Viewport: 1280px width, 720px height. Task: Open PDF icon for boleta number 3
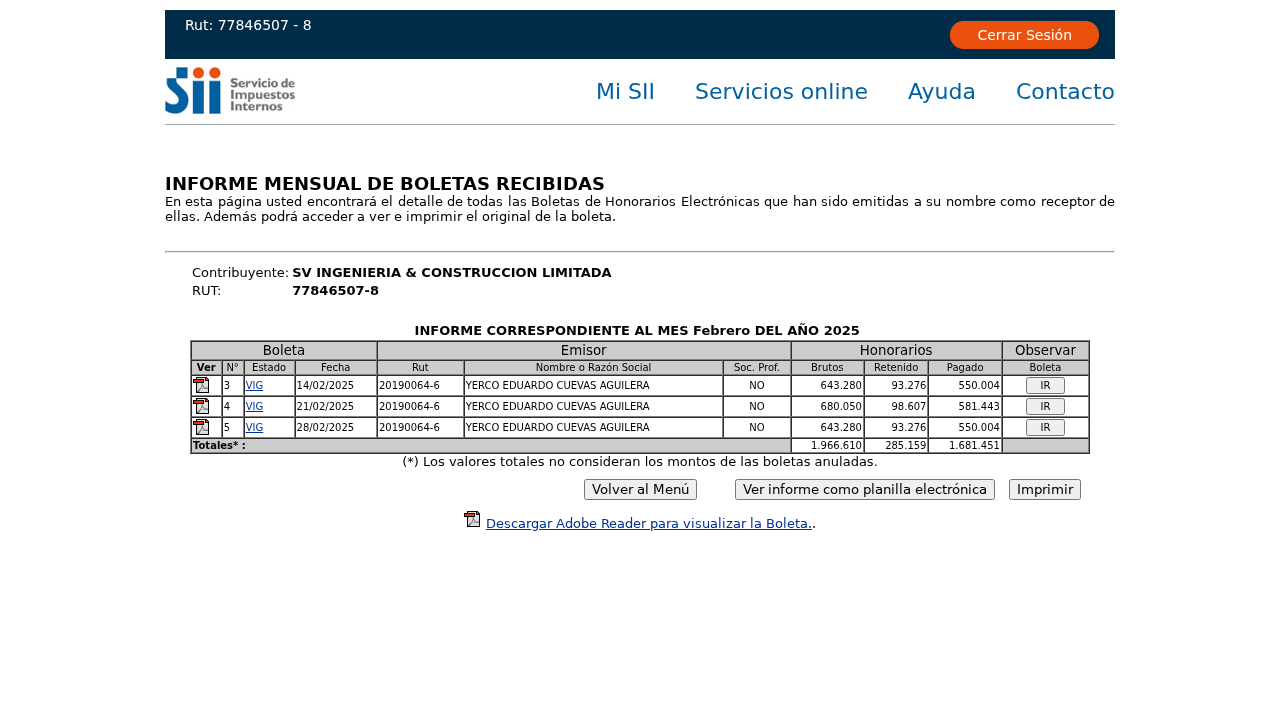(x=201, y=385)
